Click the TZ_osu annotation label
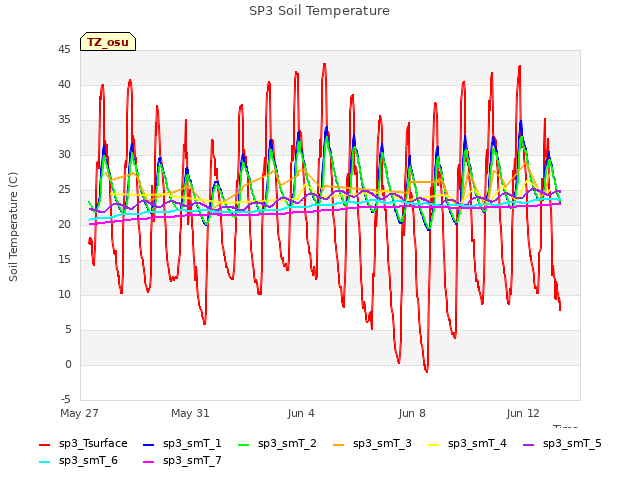The image size is (640, 480). (x=108, y=42)
